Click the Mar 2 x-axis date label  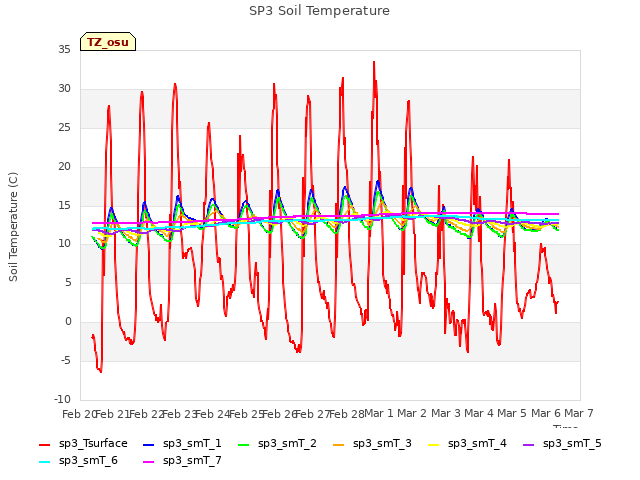(412, 414)
